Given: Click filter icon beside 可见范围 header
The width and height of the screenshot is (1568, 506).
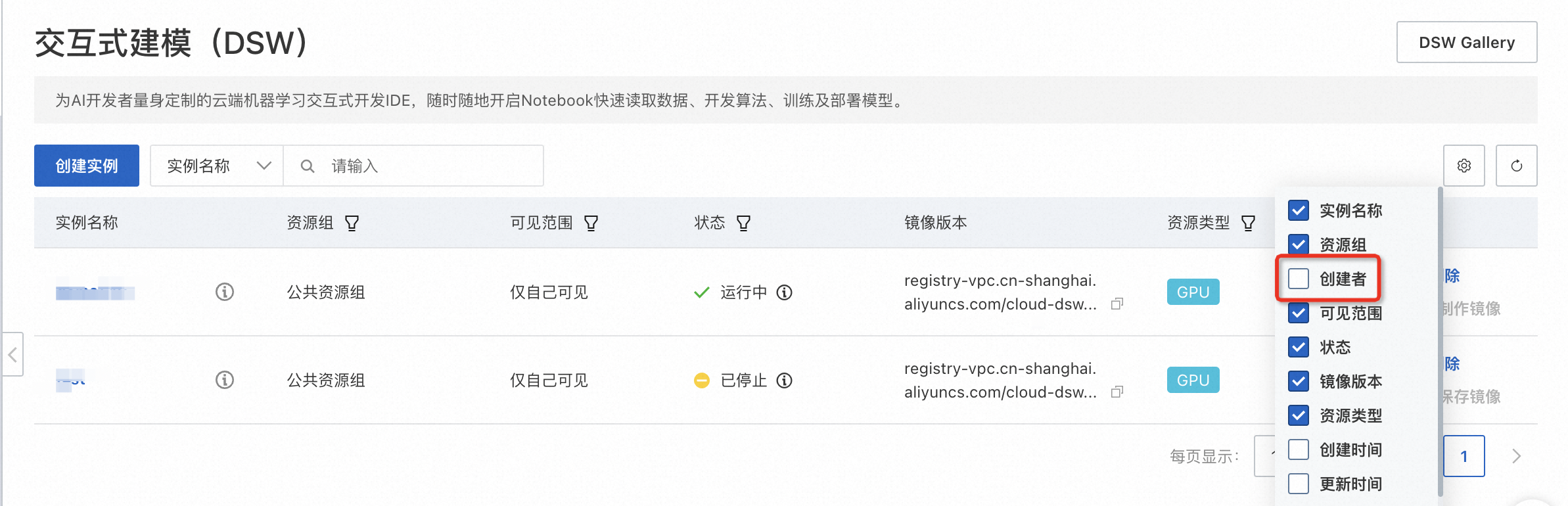Looking at the screenshot, I should [x=591, y=223].
